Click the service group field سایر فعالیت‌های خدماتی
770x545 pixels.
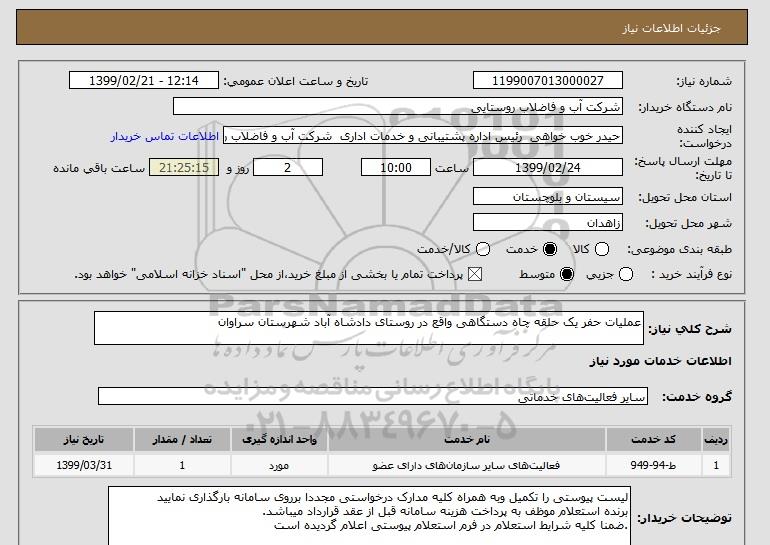[373, 396]
